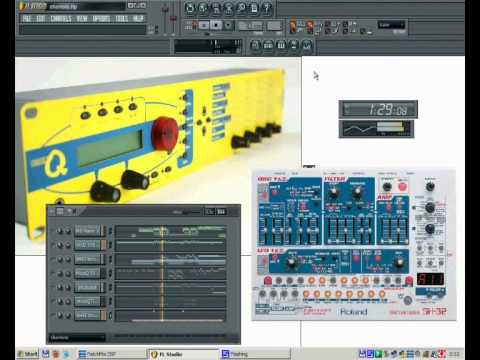Click the play button in transport panel
Viewport: 480px width, 360px height.
coord(204,25)
